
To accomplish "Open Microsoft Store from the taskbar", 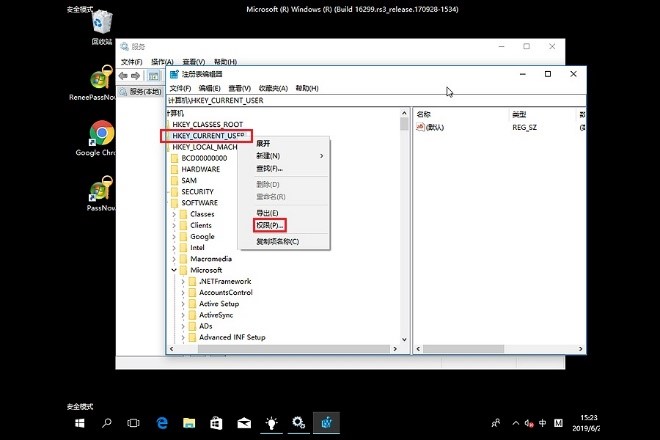I will [x=216, y=423].
